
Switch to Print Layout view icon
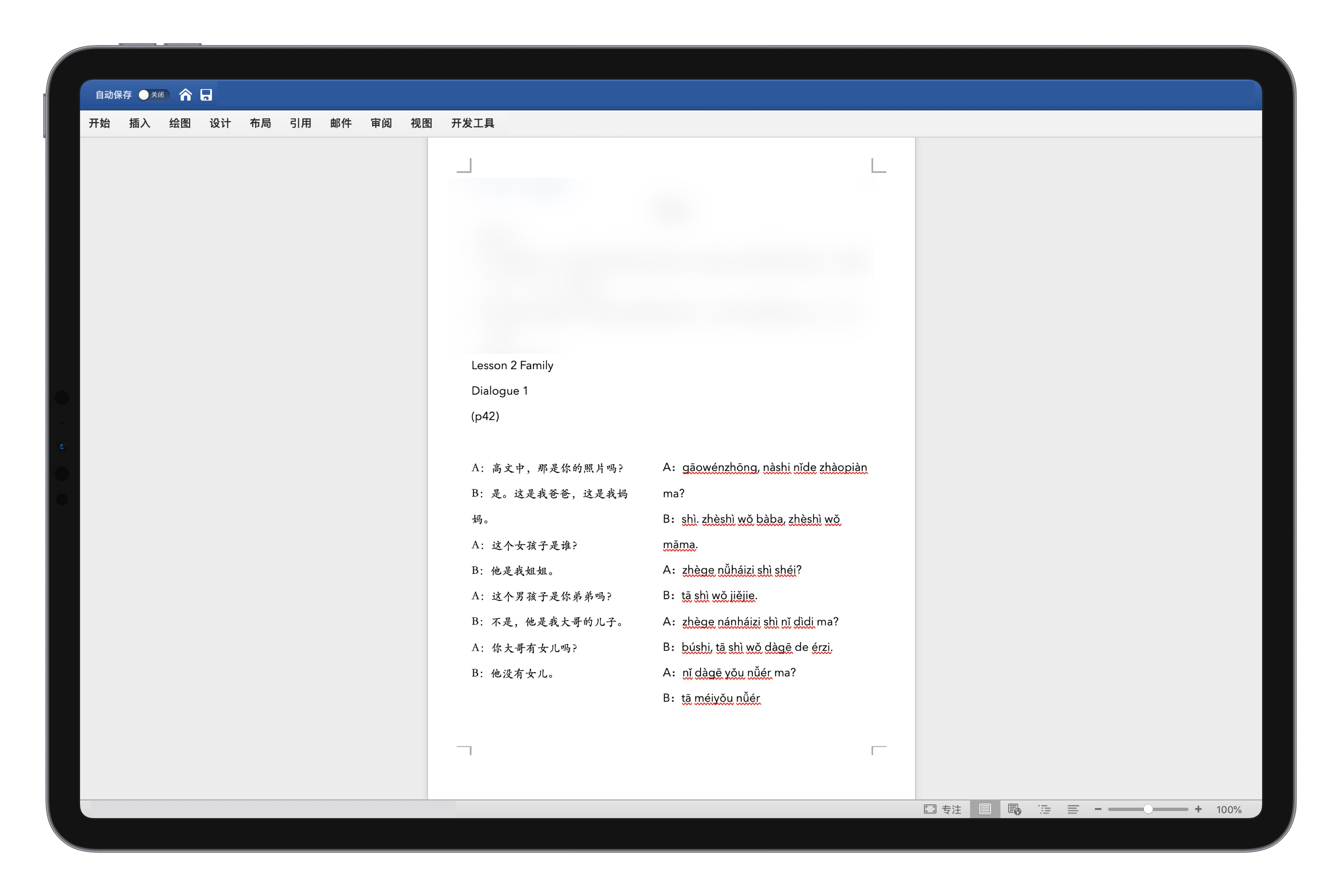(984, 809)
